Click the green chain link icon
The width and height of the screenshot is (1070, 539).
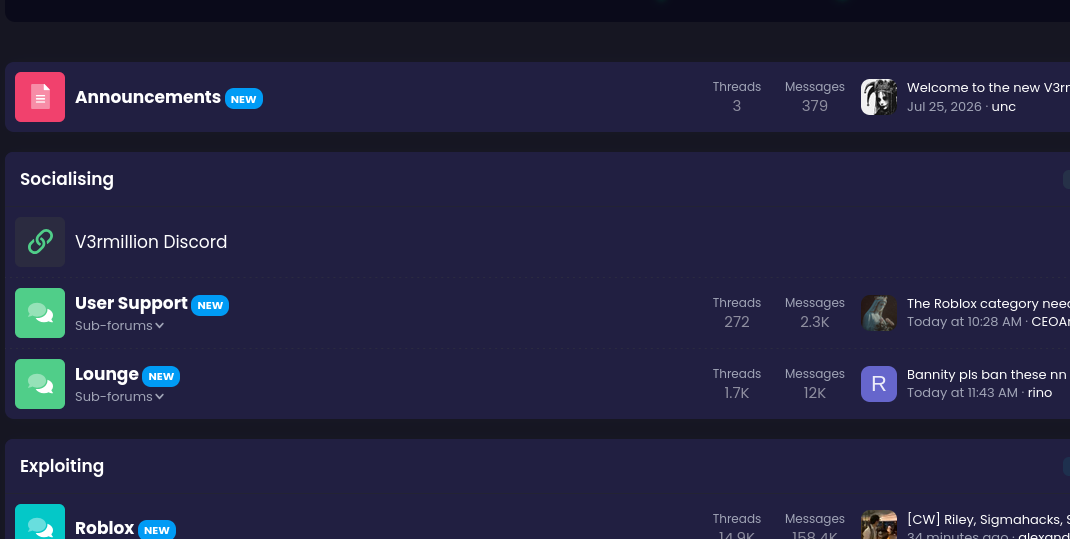[40, 242]
